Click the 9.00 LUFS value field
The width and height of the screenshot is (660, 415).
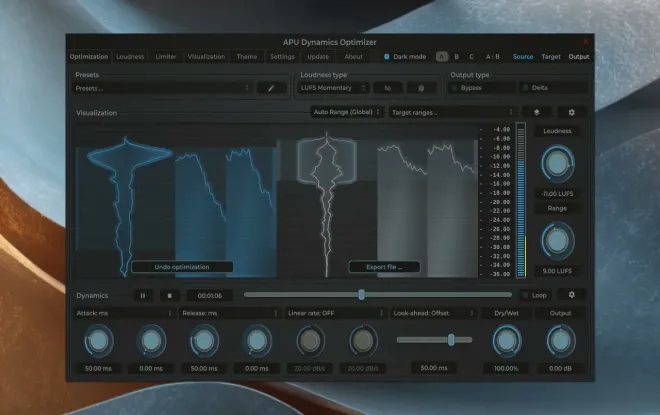point(557,271)
